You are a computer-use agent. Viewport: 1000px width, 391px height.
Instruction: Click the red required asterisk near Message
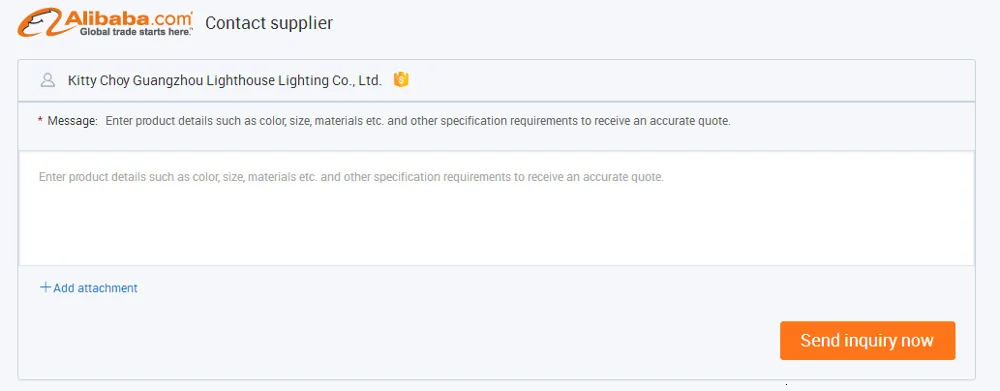click(40, 121)
